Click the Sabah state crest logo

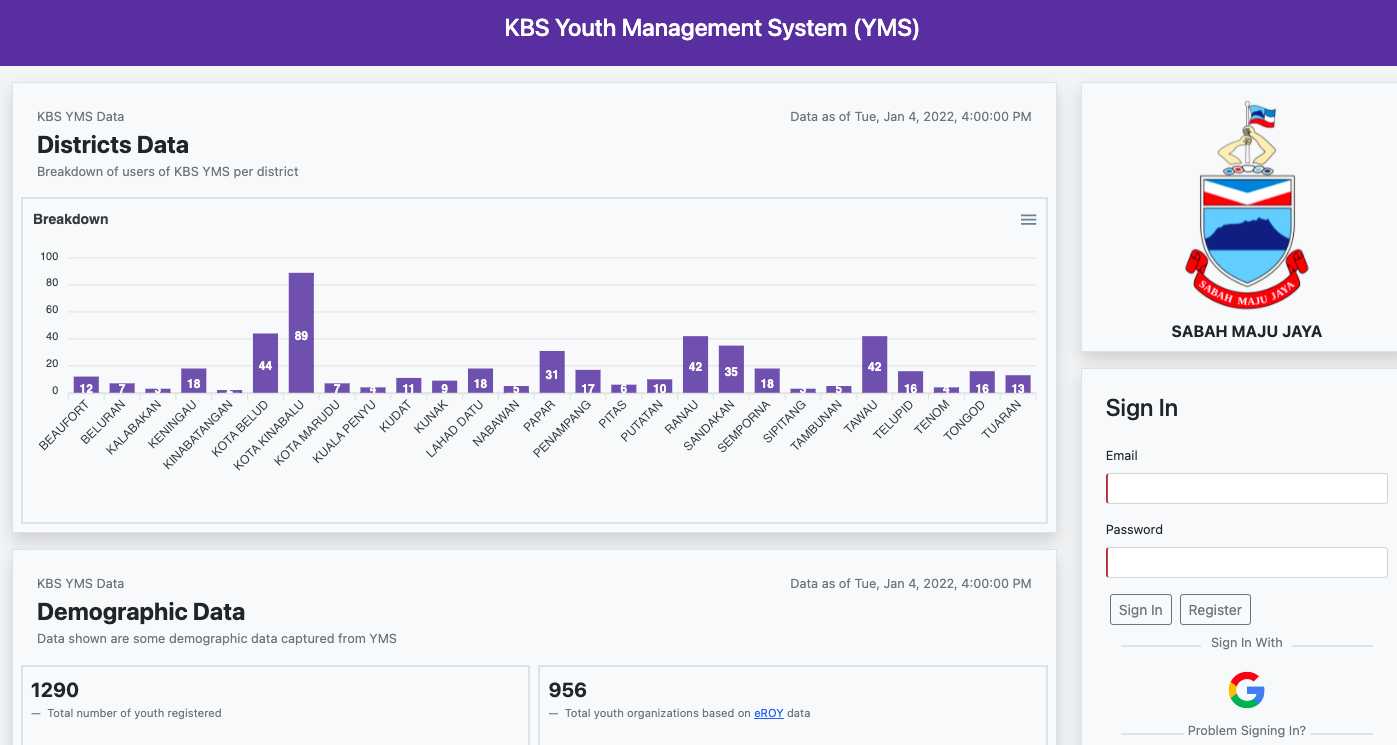(1246, 207)
